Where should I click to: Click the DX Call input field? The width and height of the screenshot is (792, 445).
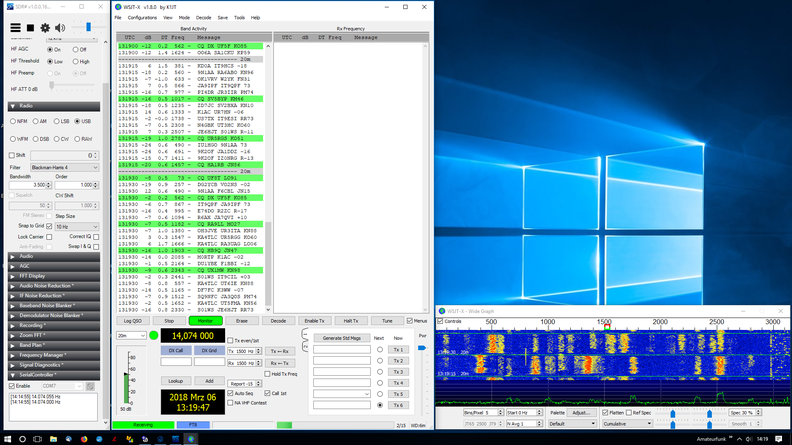tap(176, 362)
